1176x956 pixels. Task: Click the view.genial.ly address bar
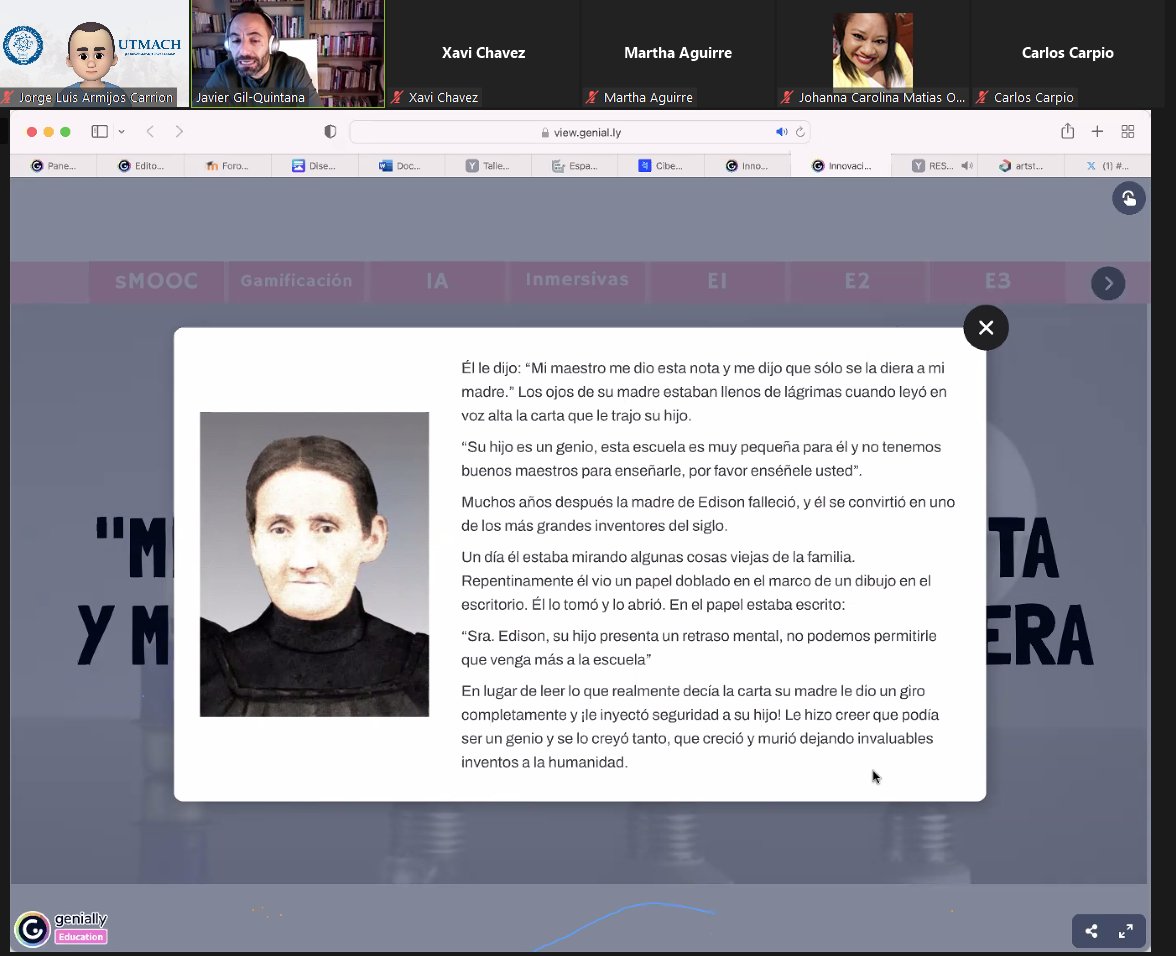pos(579,132)
